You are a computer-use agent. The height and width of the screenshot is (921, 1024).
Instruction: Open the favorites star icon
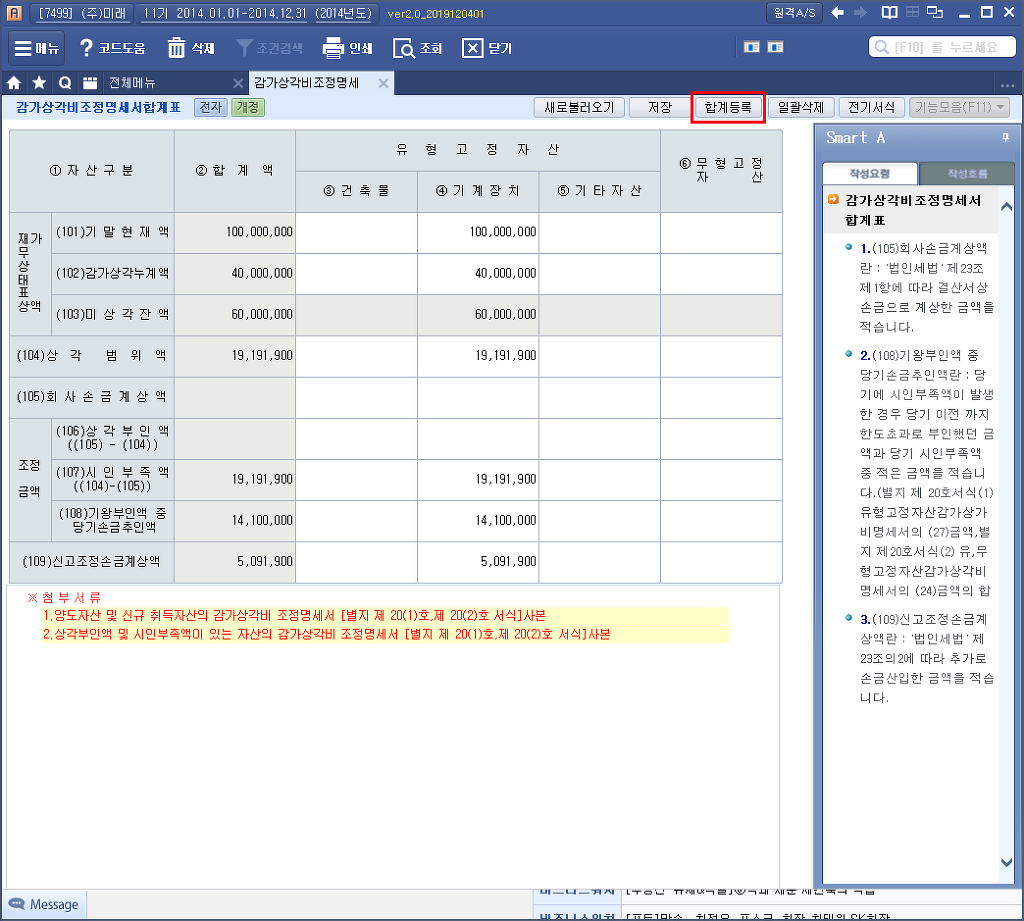39,83
